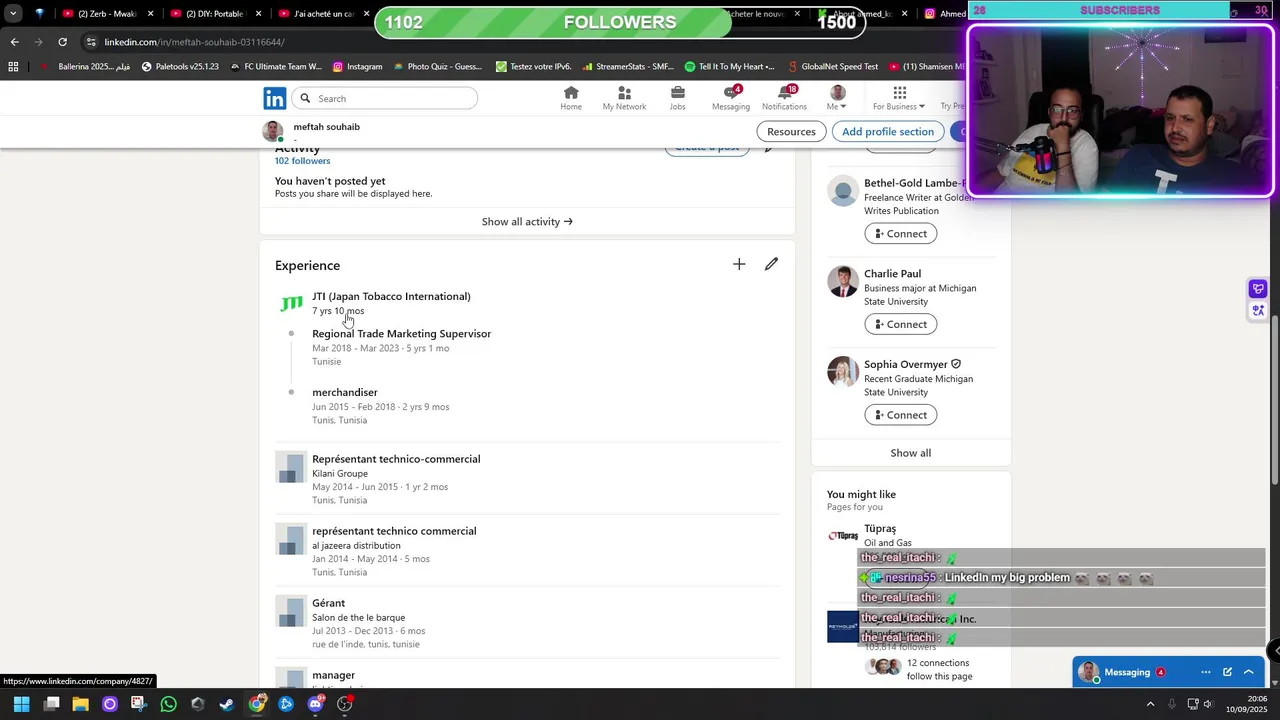Image resolution: width=1280 pixels, height=720 pixels.
Task: Edit Experience section with pencil icon
Action: pos(771,264)
